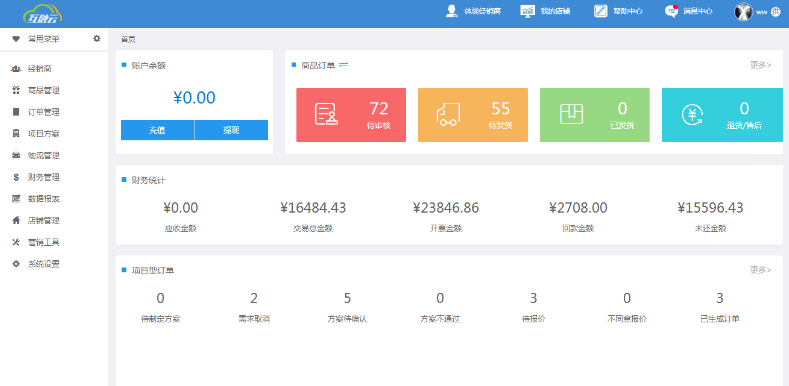Screen dimensions: 789x386
Task: Click the ¥2708.00 回款金额 amount
Action: [x=578, y=207]
